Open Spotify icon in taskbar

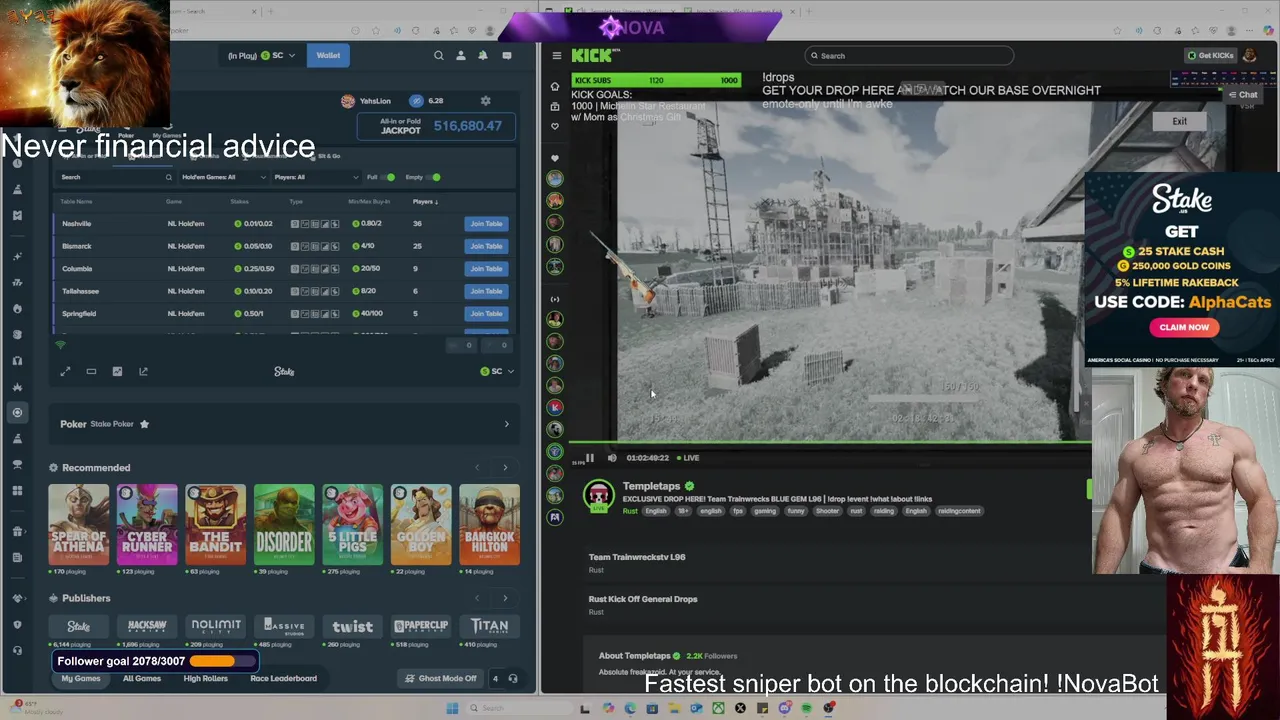[806, 709]
